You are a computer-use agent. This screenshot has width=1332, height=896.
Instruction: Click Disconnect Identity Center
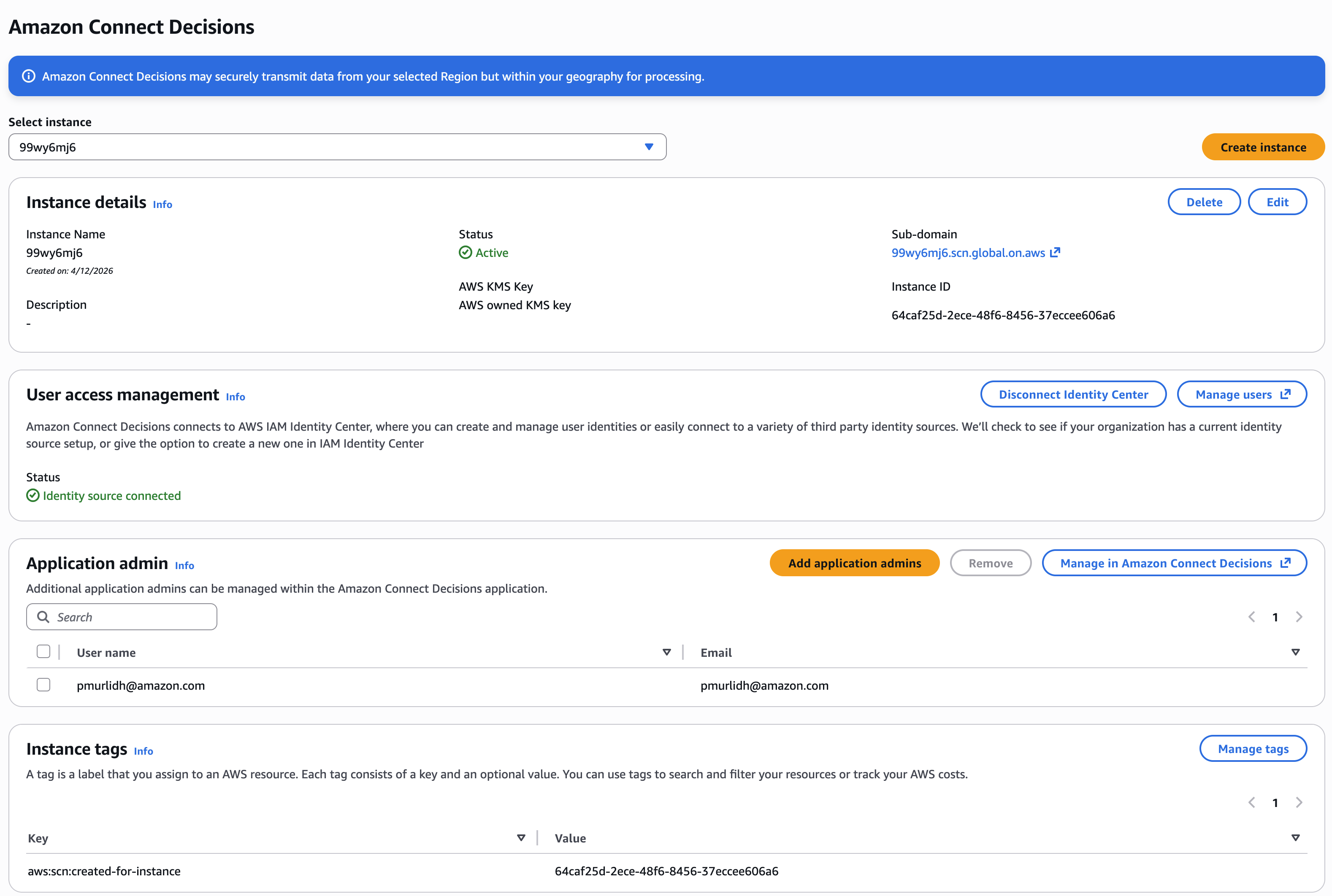pos(1073,394)
